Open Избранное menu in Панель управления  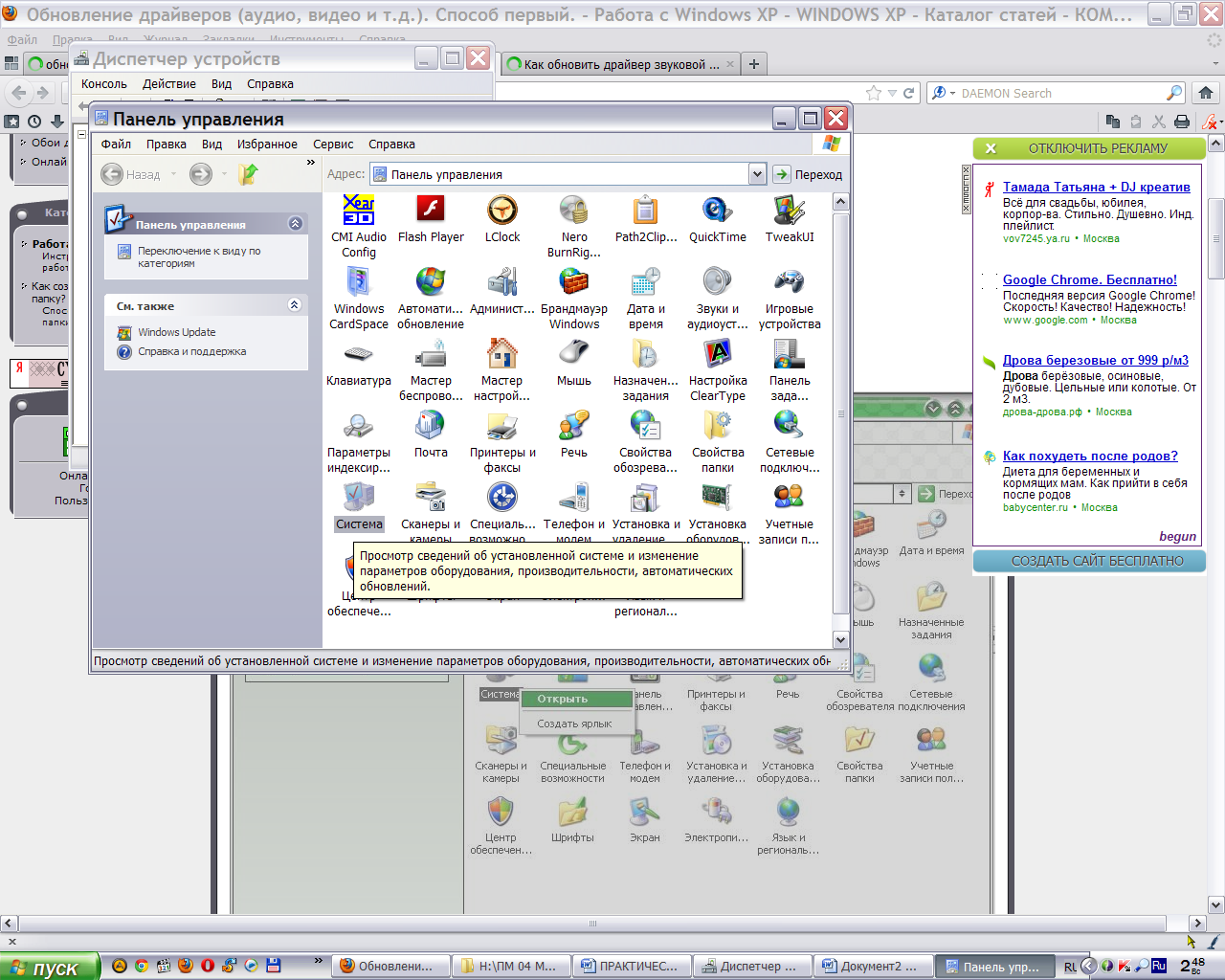click(x=267, y=145)
